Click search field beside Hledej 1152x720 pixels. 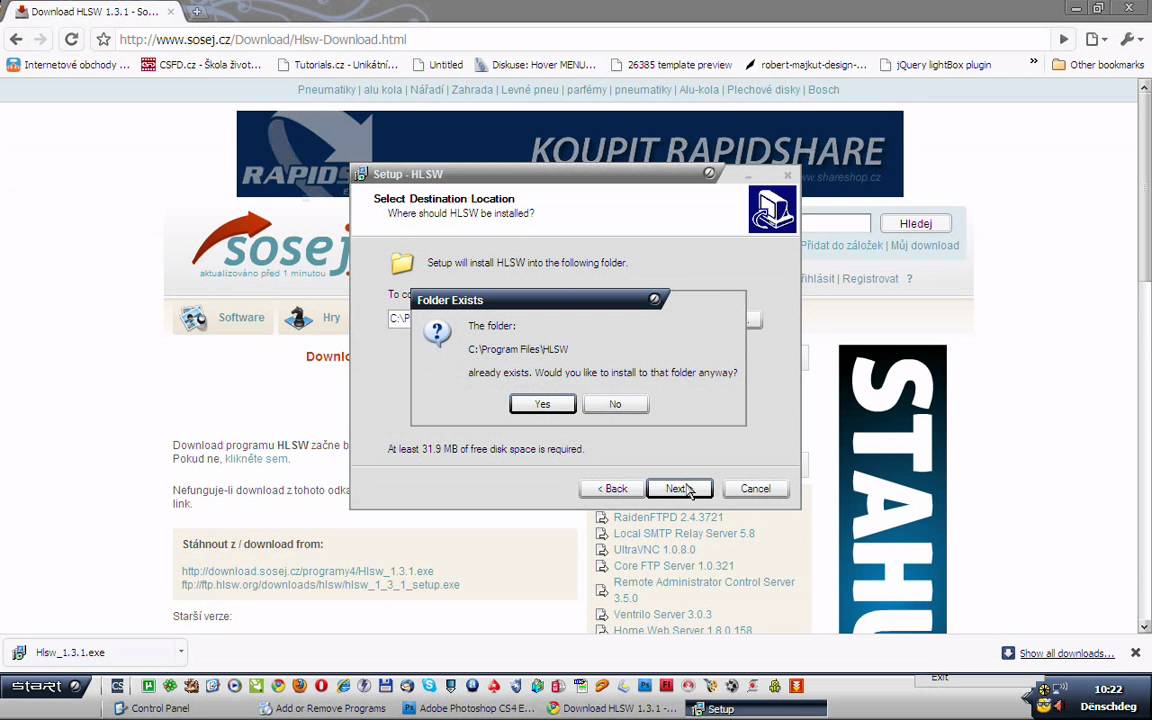pos(835,223)
